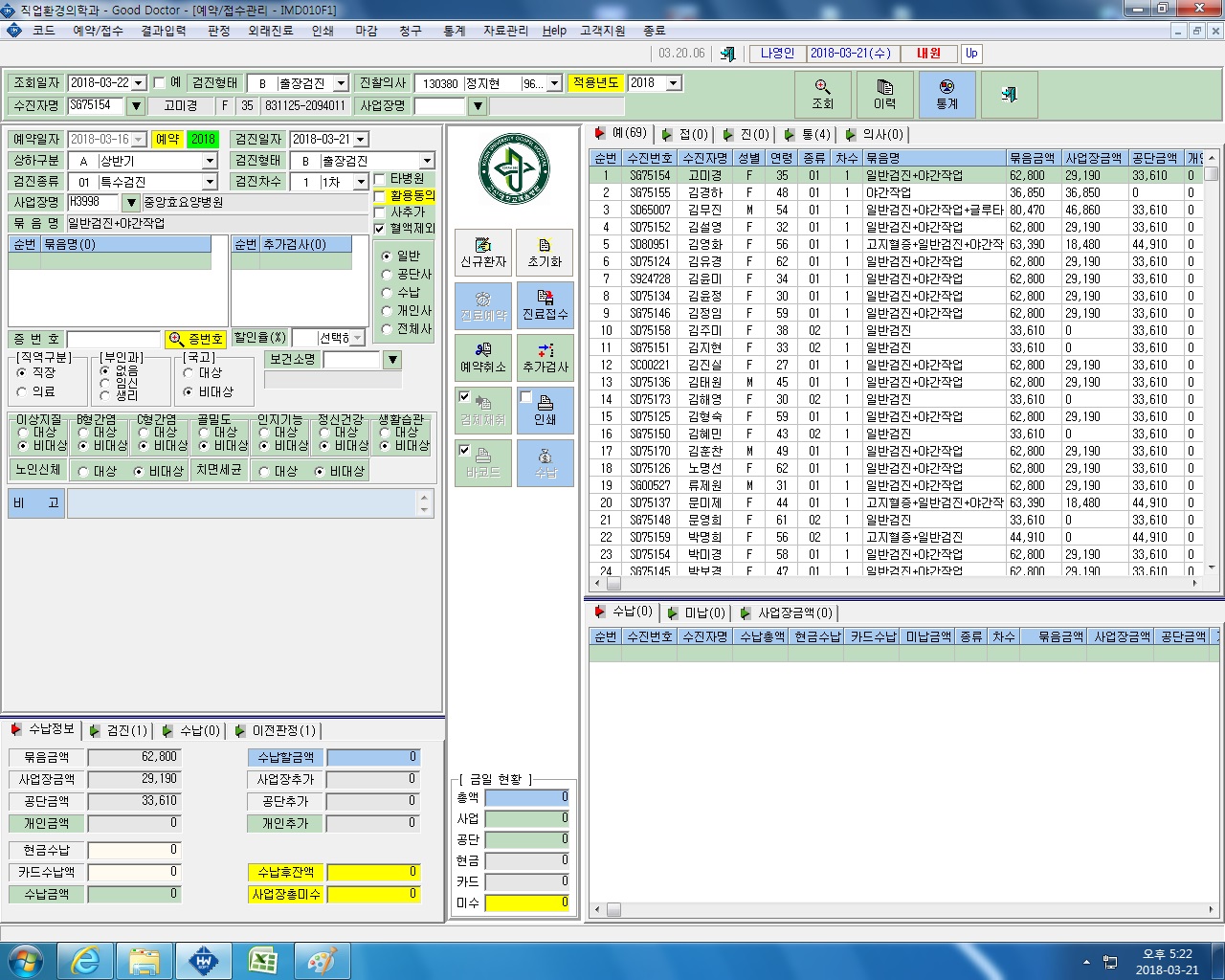Open the 이력 history icon button
Viewport: 1225px width, 980px height.
click(x=884, y=94)
